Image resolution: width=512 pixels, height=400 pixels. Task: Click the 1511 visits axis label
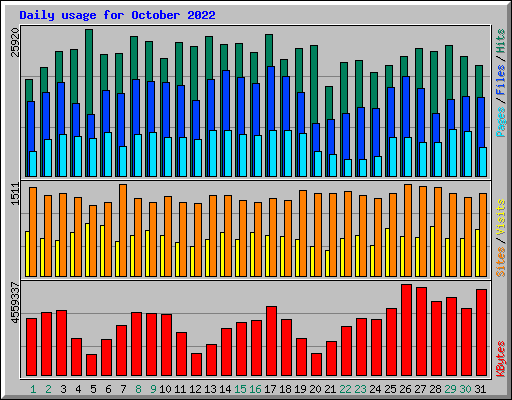[x=15, y=194]
